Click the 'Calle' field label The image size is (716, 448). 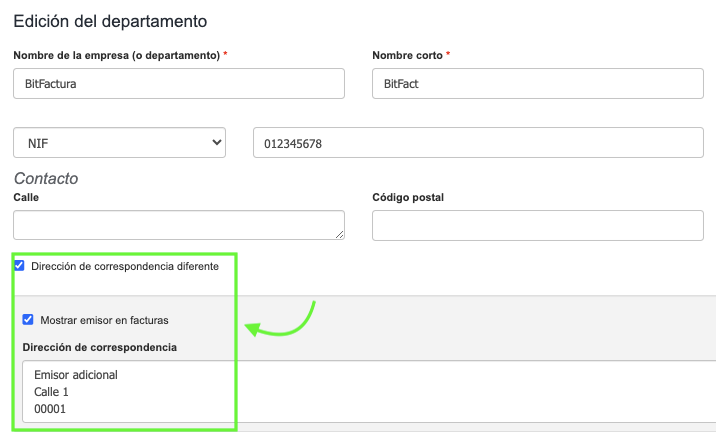click(x=26, y=197)
